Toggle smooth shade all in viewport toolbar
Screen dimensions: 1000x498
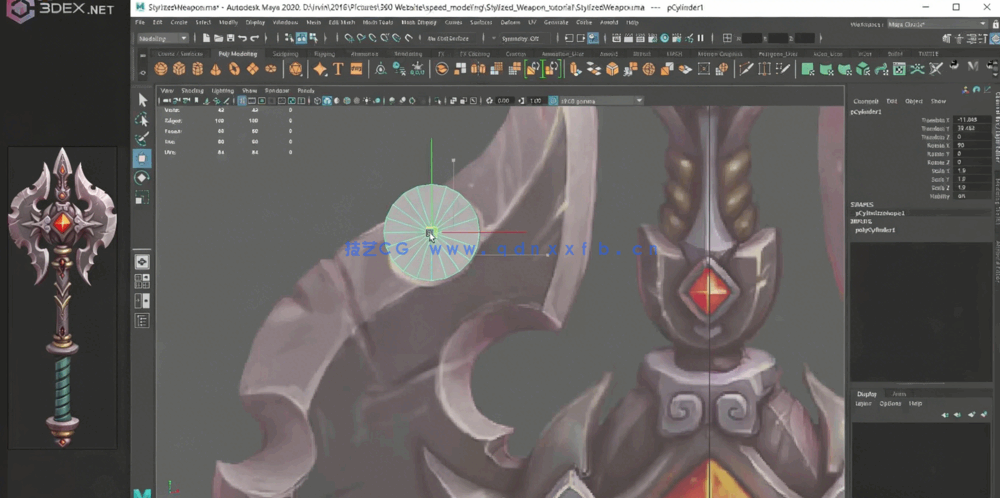(x=327, y=101)
